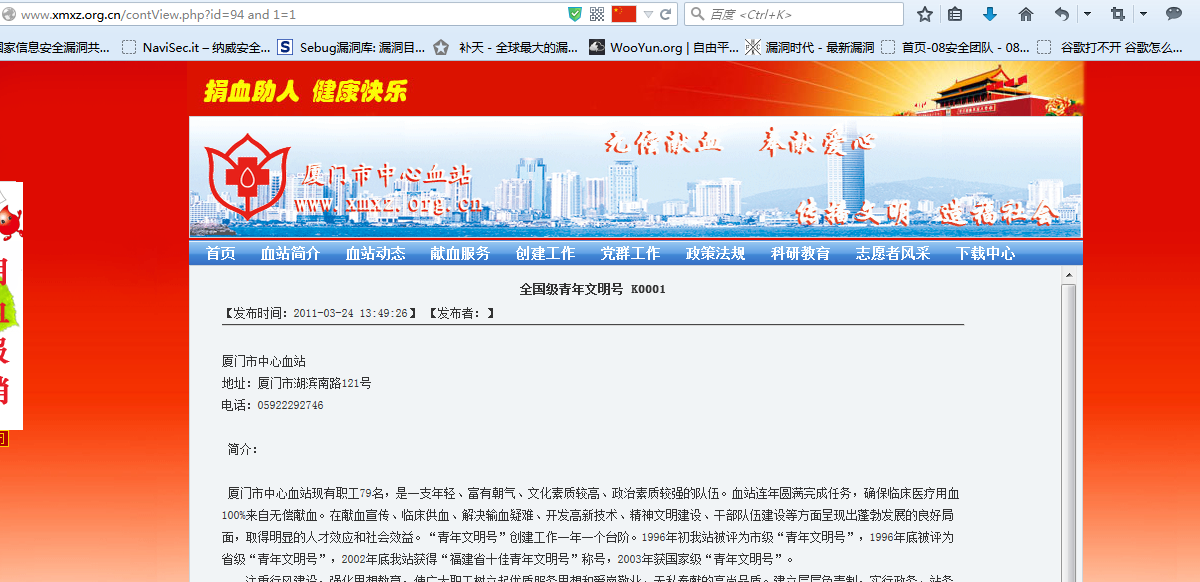Click the 漏洞时代 bookmark favicon
Image resolution: width=1200 pixels, height=582 pixels.
pos(754,47)
